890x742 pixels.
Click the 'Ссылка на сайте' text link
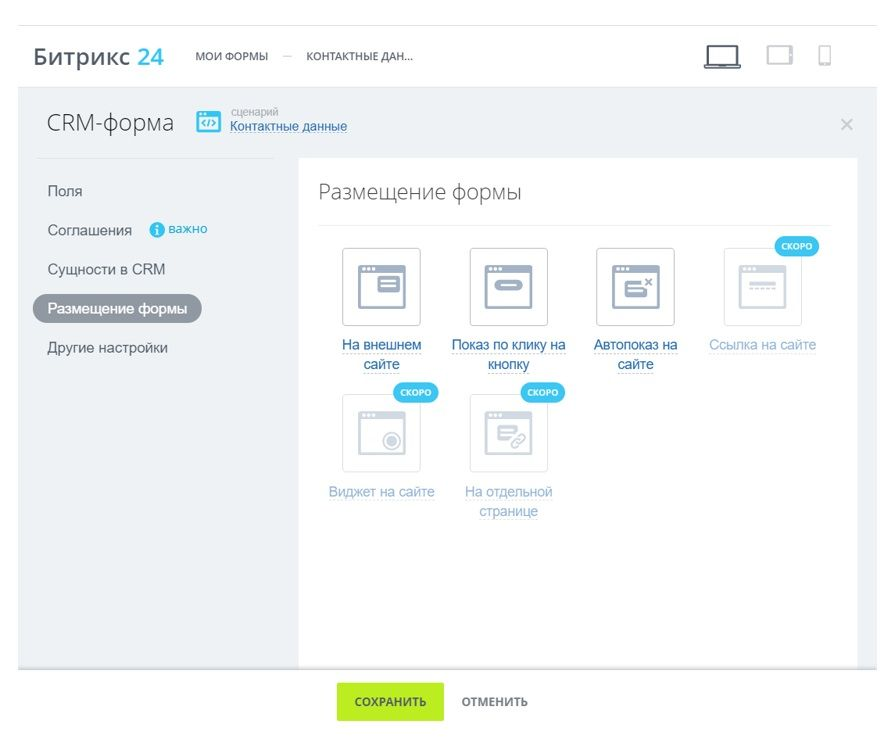pyautogui.click(x=762, y=345)
